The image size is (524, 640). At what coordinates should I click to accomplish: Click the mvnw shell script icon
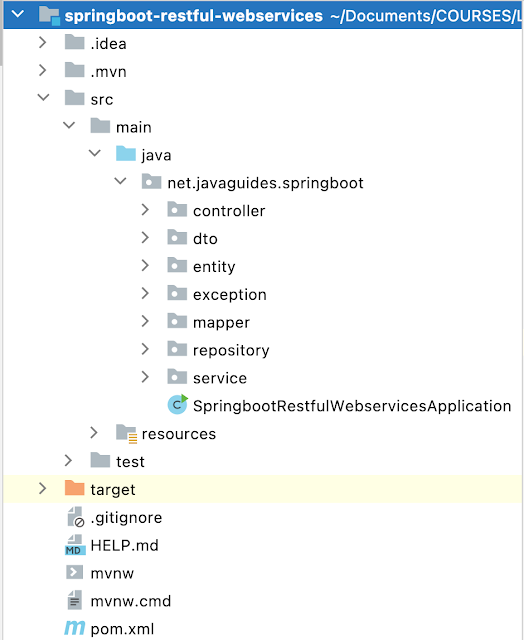point(75,572)
